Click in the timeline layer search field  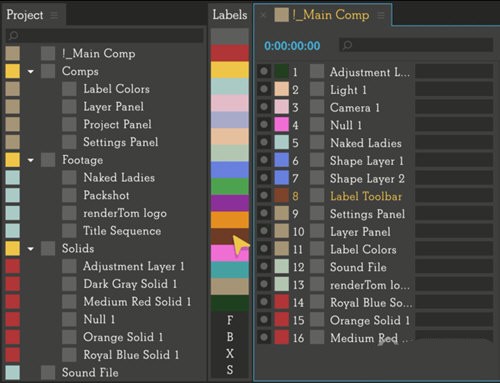pyautogui.click(x=416, y=45)
